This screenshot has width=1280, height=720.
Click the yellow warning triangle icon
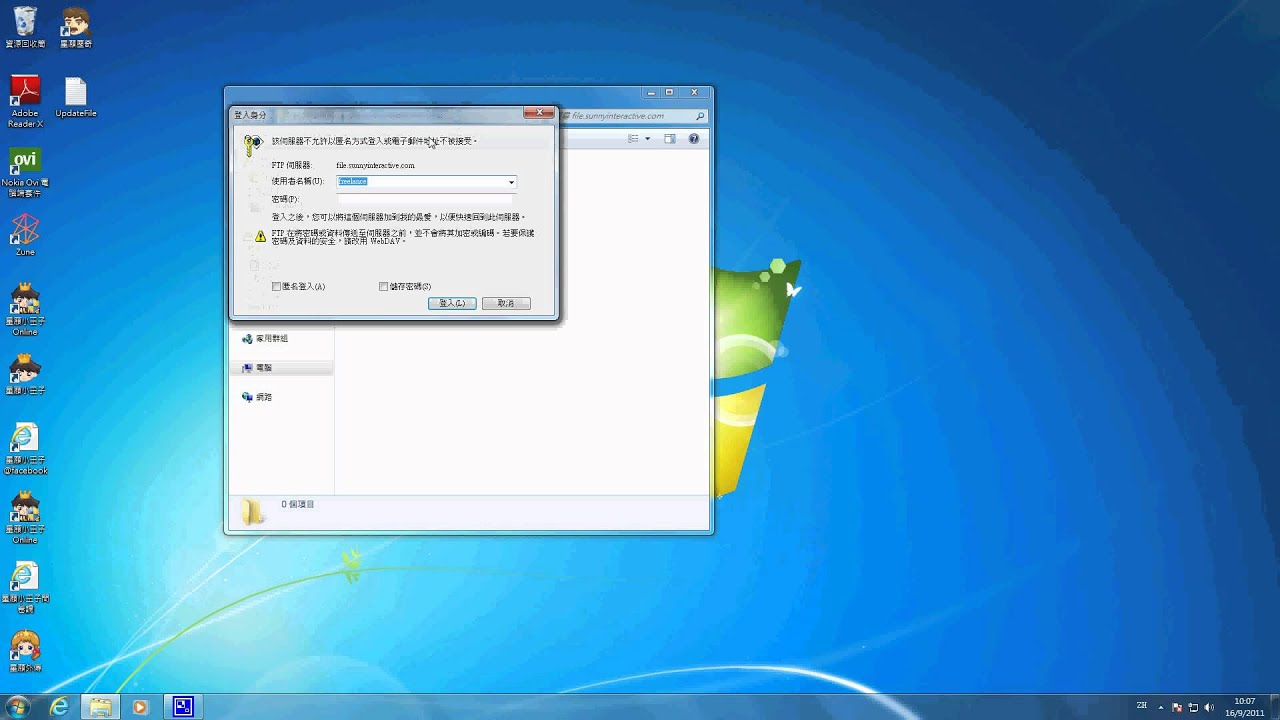(260, 237)
